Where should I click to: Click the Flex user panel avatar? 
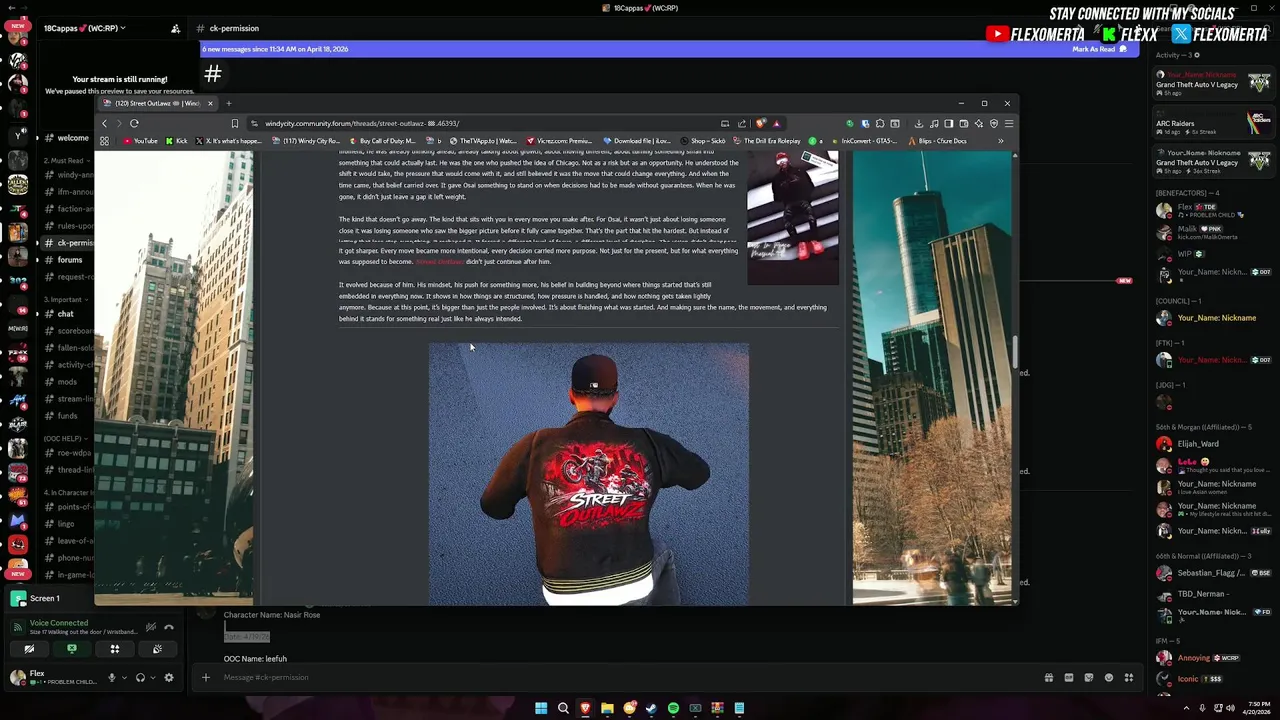click(17, 677)
